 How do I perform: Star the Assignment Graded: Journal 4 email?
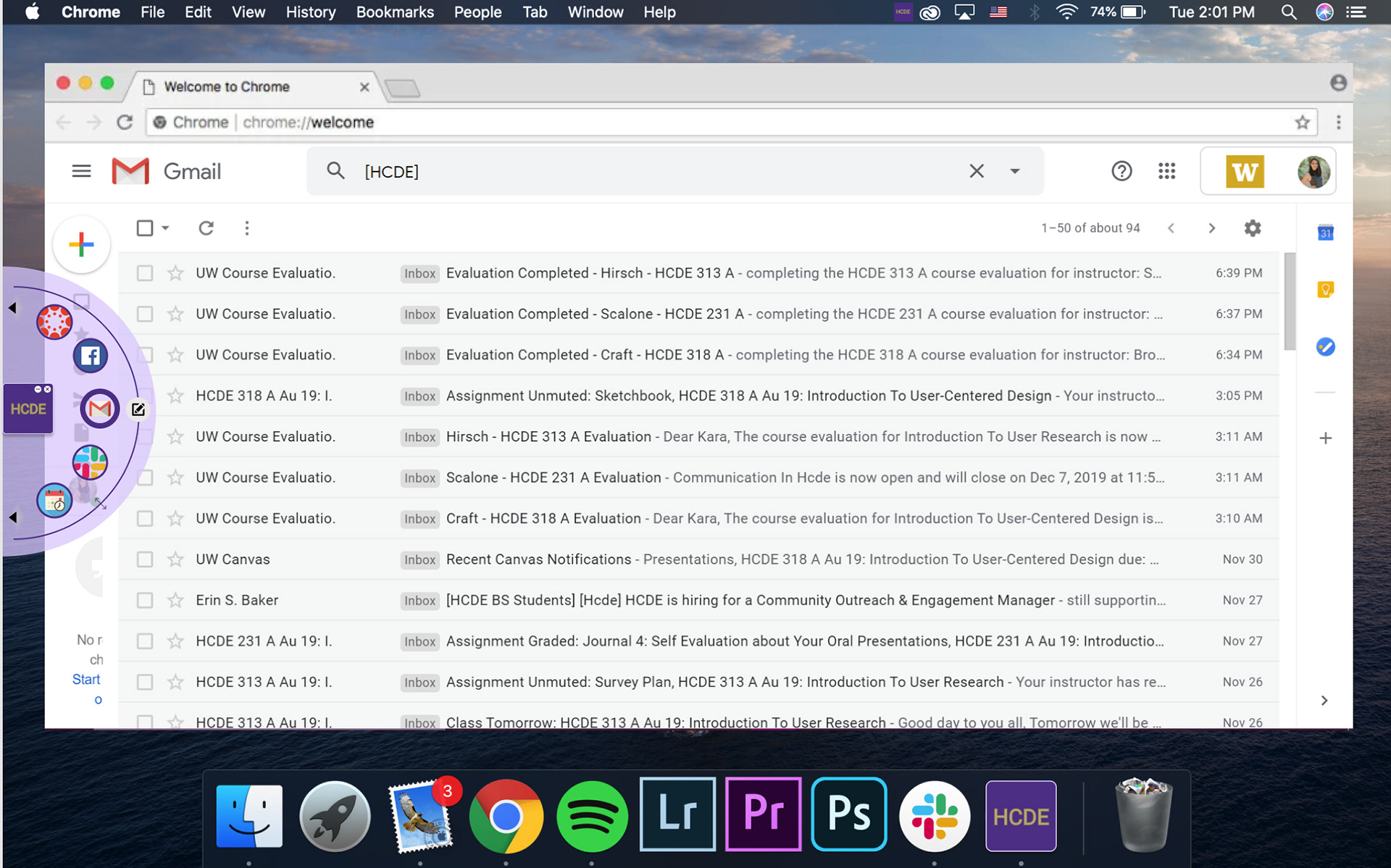click(175, 641)
